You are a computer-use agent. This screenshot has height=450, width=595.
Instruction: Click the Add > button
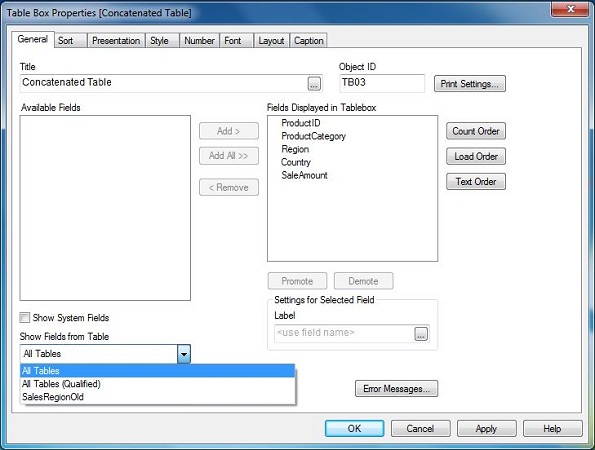pyautogui.click(x=229, y=131)
